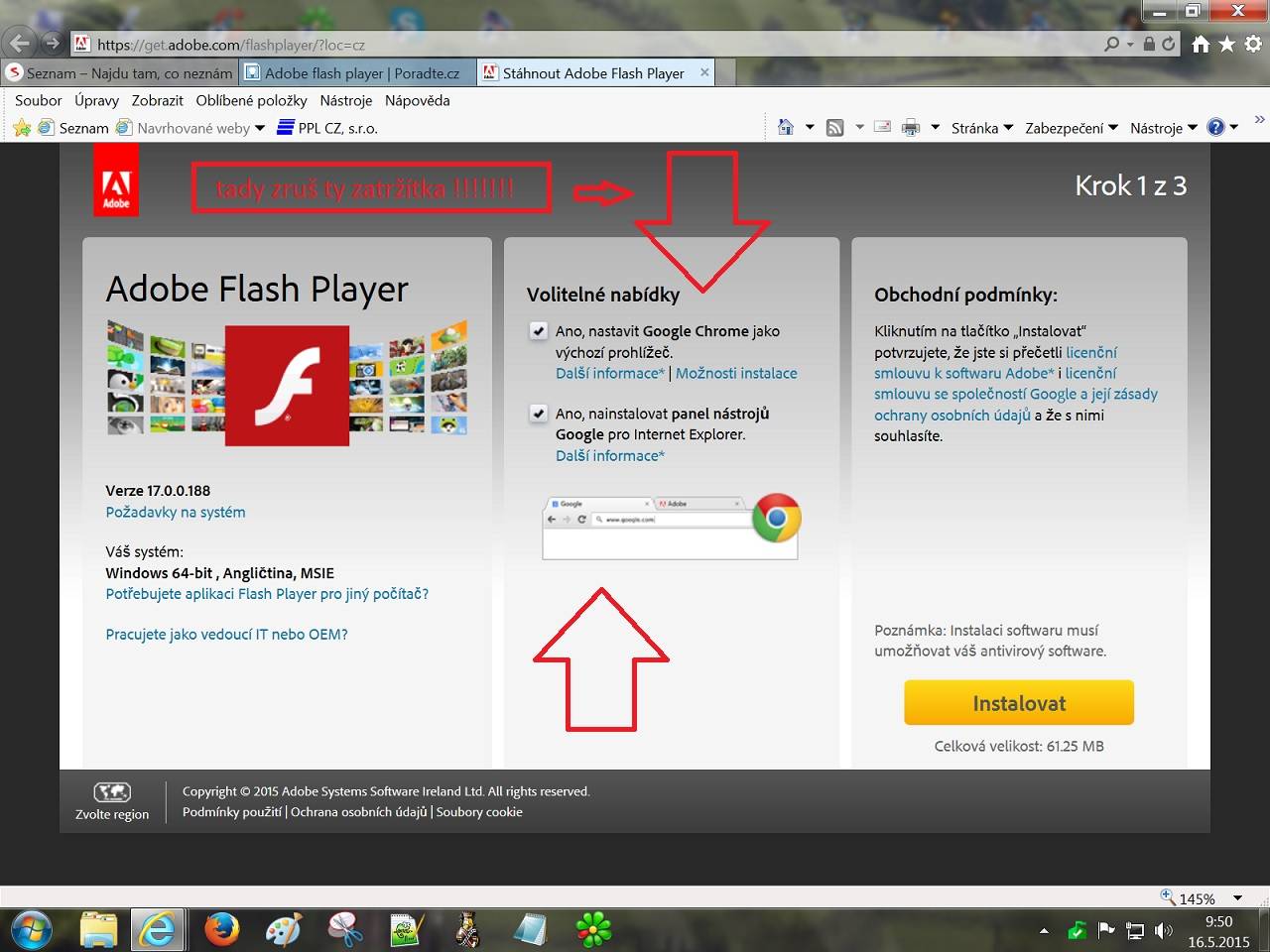The height and width of the screenshot is (952, 1270).
Task: Open the Možnosti instalace link
Action: click(736, 373)
